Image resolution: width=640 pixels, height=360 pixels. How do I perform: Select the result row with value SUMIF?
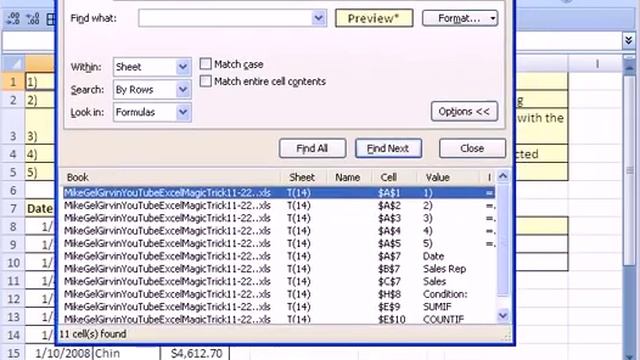(279, 307)
